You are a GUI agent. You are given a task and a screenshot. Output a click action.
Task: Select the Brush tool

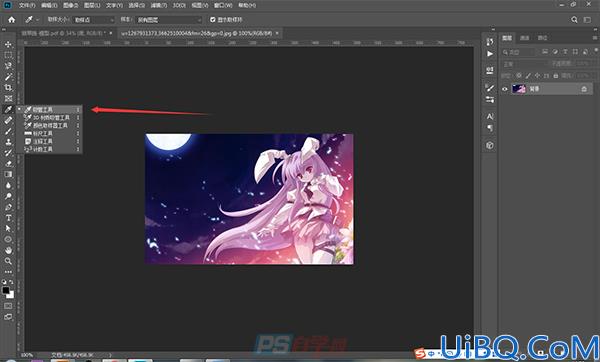point(8,131)
